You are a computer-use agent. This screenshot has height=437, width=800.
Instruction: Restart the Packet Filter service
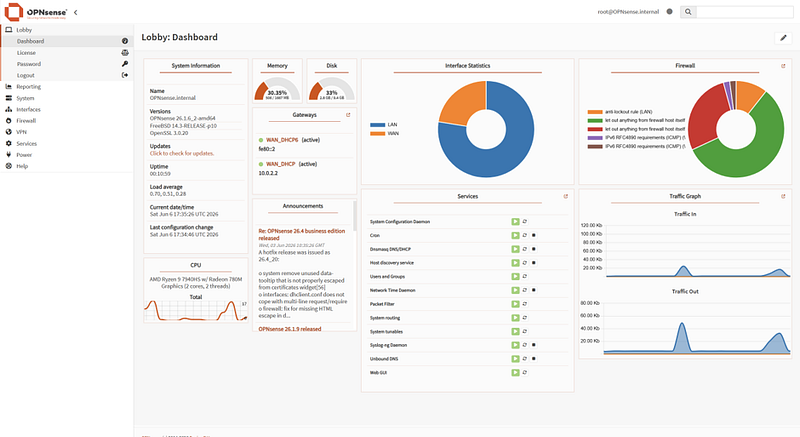pyautogui.click(x=524, y=304)
